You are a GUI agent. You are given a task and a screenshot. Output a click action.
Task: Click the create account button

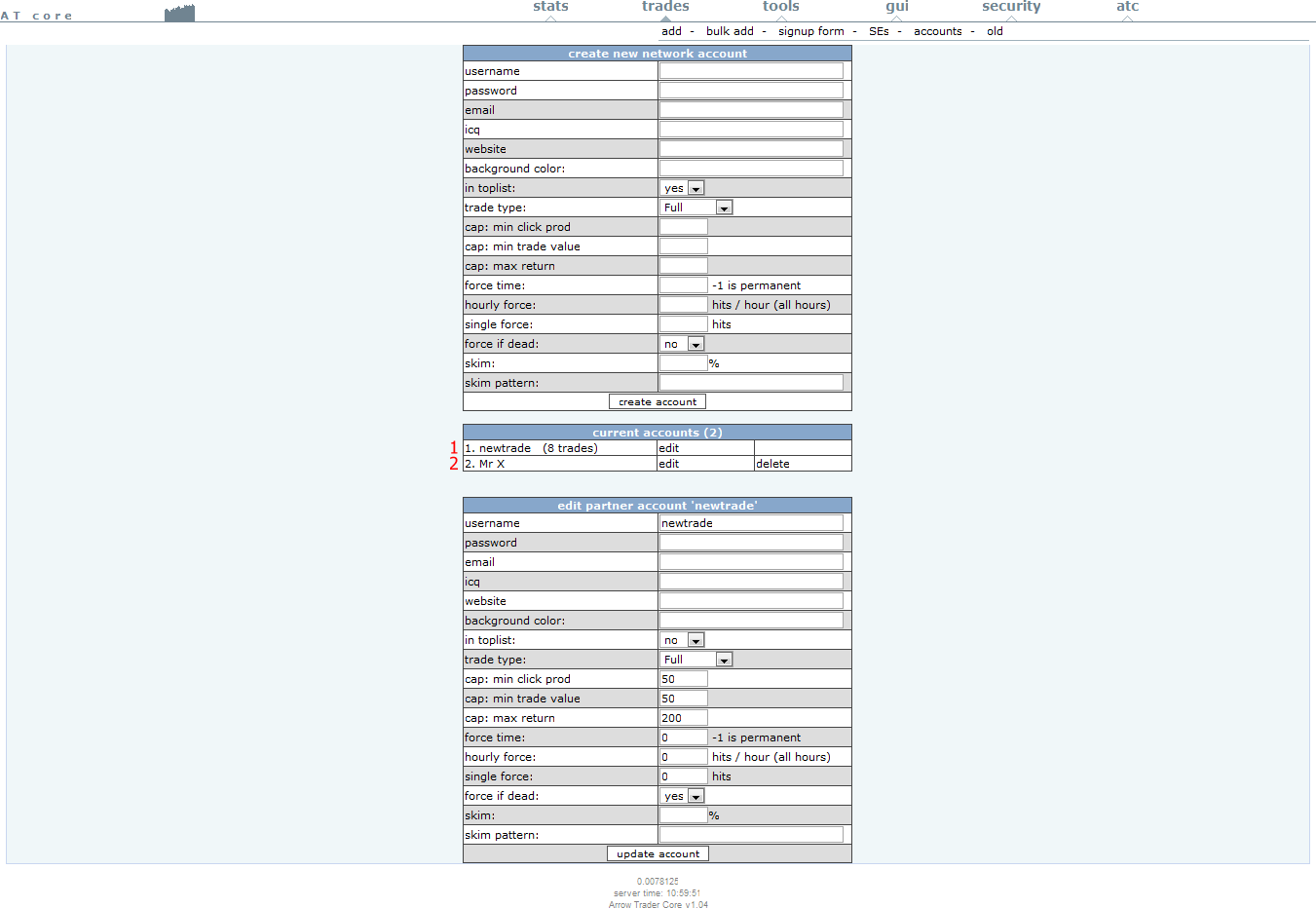(x=658, y=401)
